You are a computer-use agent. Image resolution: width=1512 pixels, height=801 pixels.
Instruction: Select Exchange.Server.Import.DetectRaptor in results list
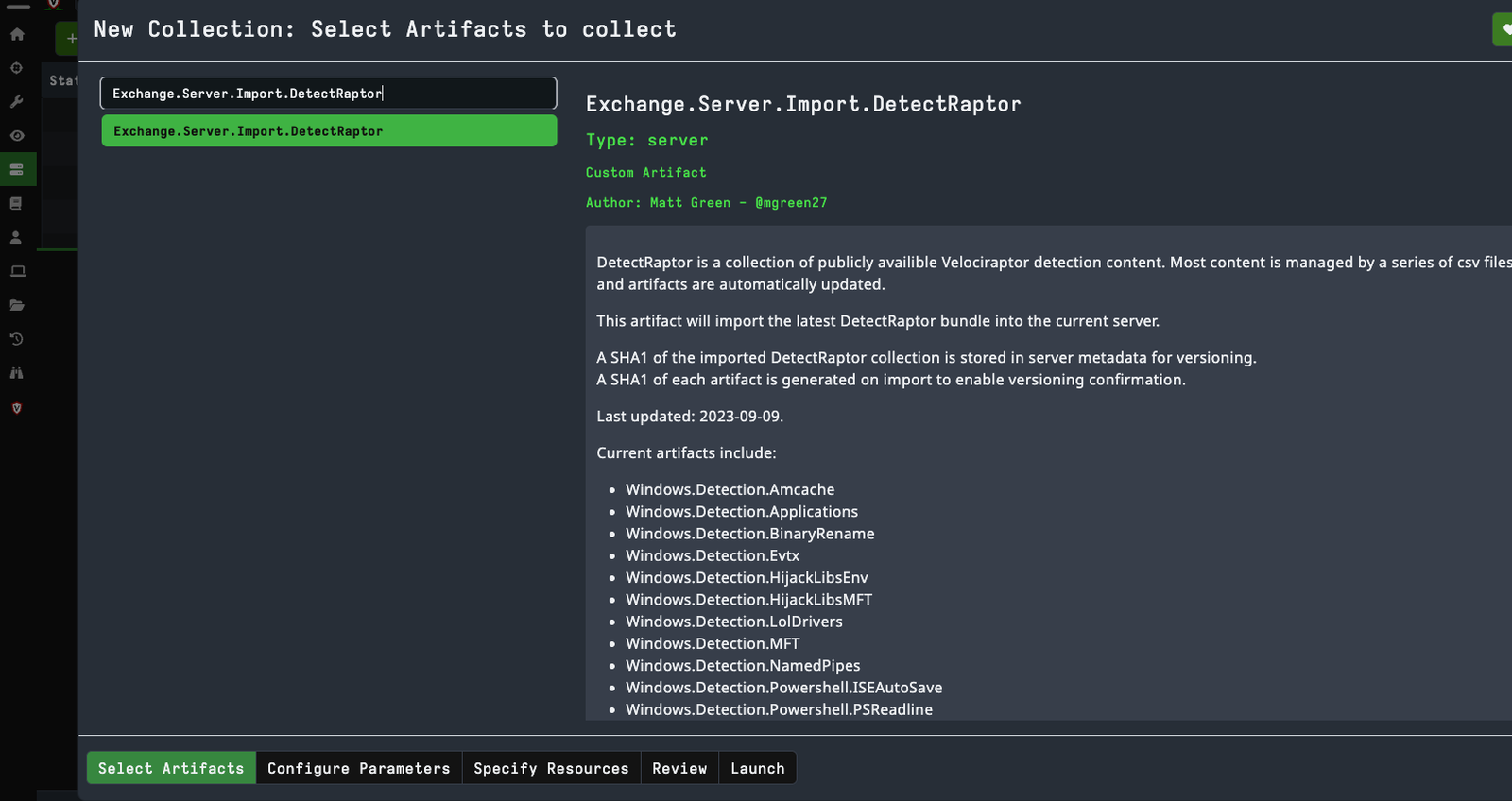(x=329, y=131)
